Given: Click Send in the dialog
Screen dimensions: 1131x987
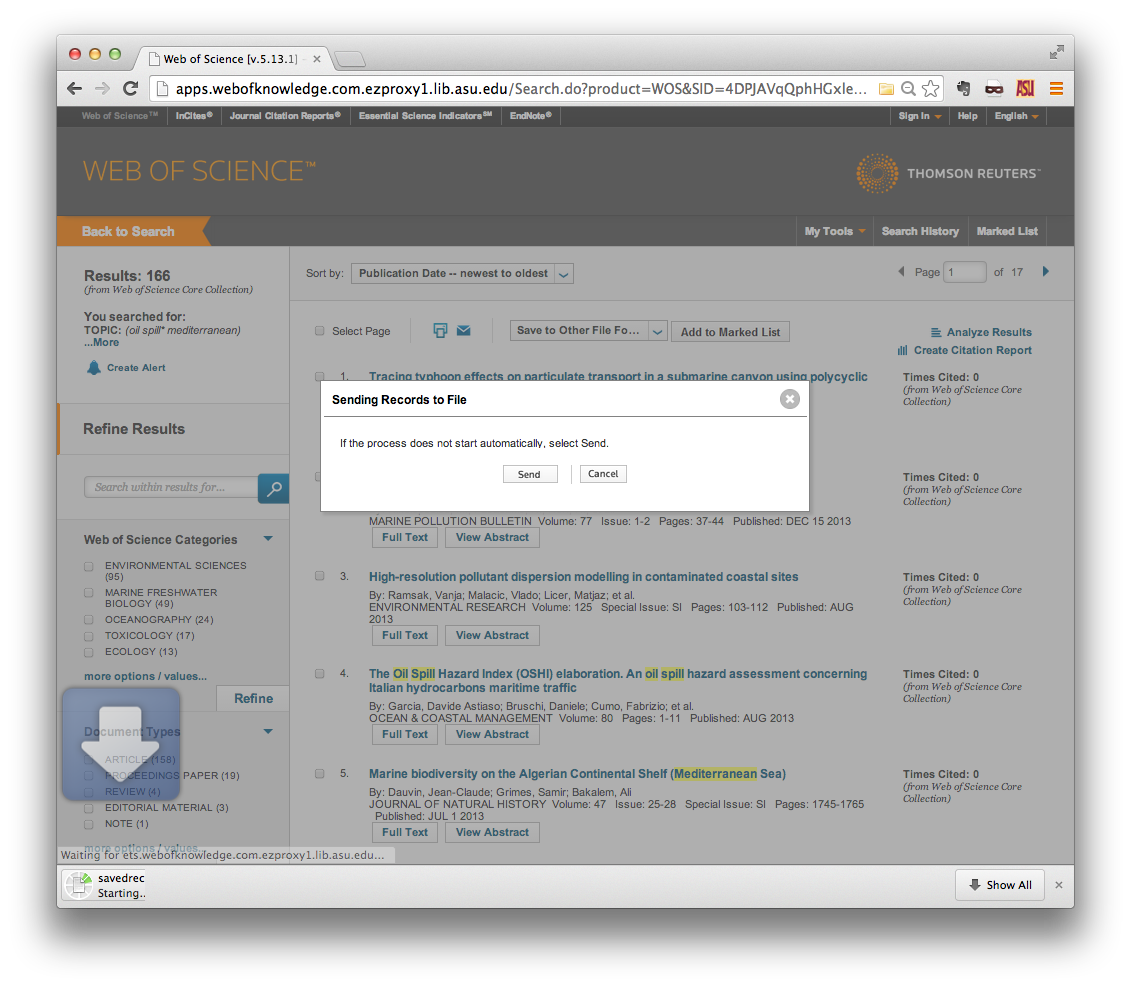Looking at the screenshot, I should pos(529,474).
